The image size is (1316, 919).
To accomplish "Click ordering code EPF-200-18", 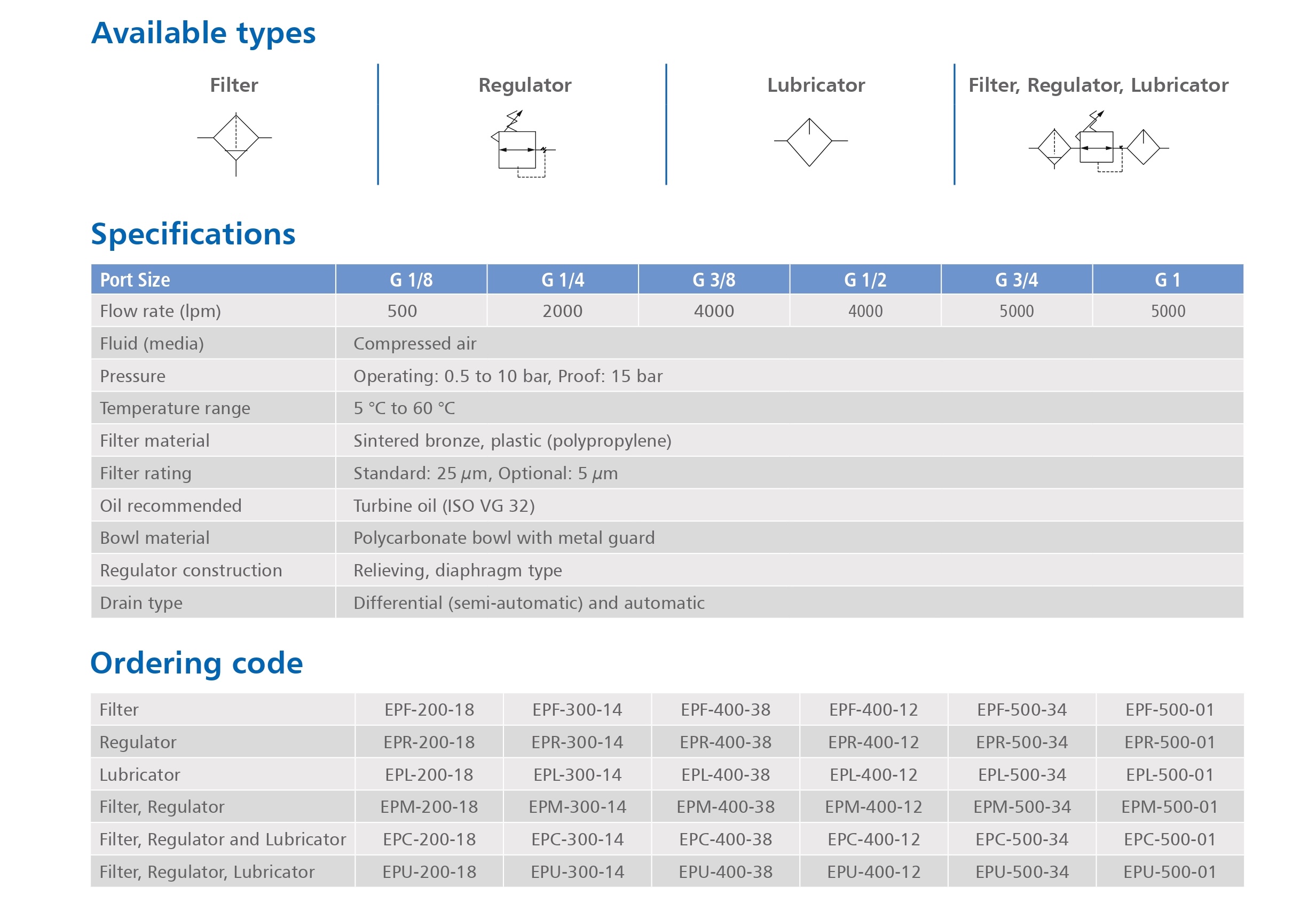I will (x=429, y=709).
